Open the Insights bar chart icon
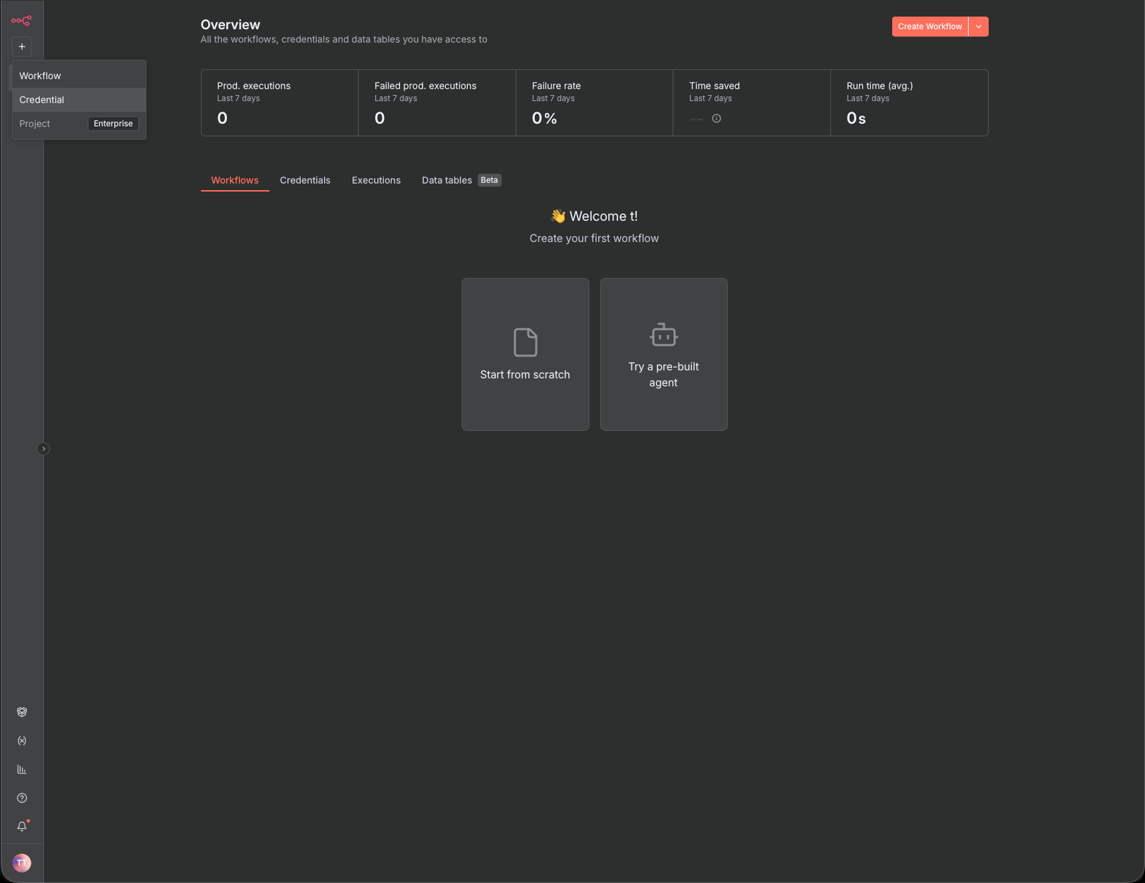1145x883 pixels. [21, 768]
